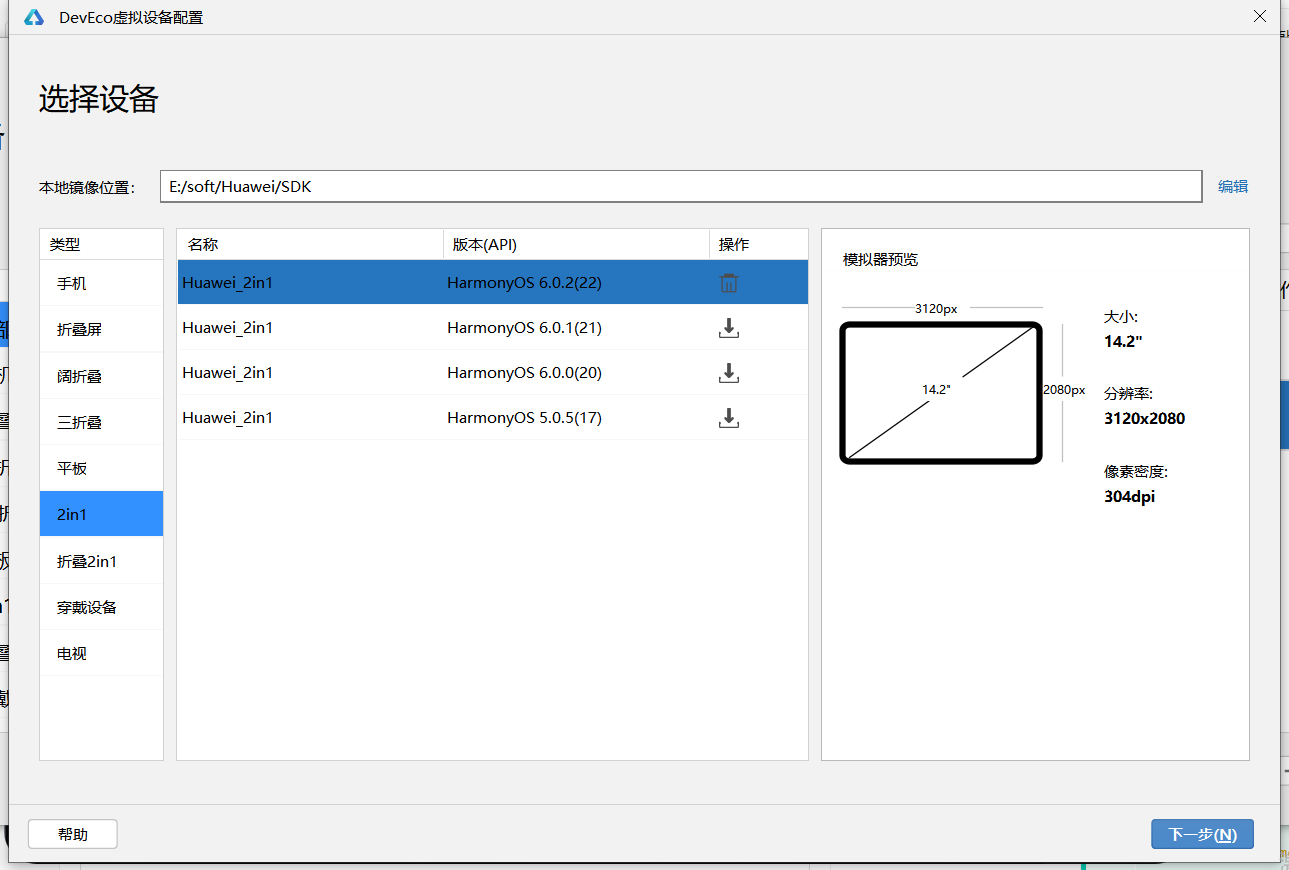This screenshot has height=870, width=1289.
Task: Select Huawei_2in1 row with HarmonyOS 5.0.5(17)
Action: click(492, 418)
